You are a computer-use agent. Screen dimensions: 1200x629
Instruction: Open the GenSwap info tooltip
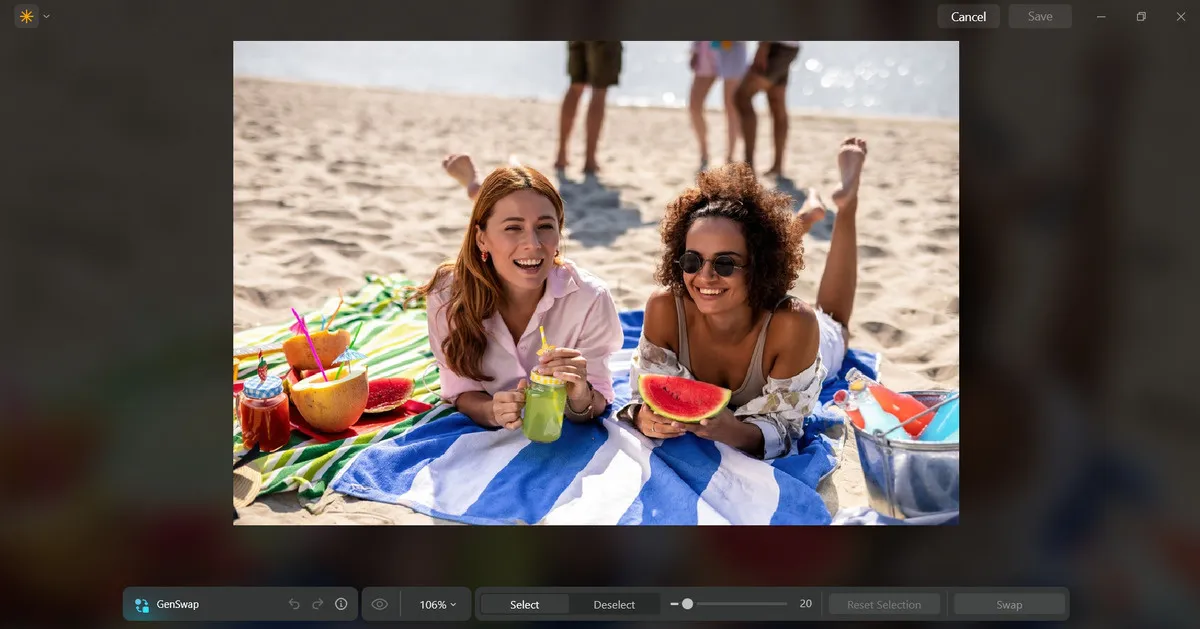pos(341,604)
